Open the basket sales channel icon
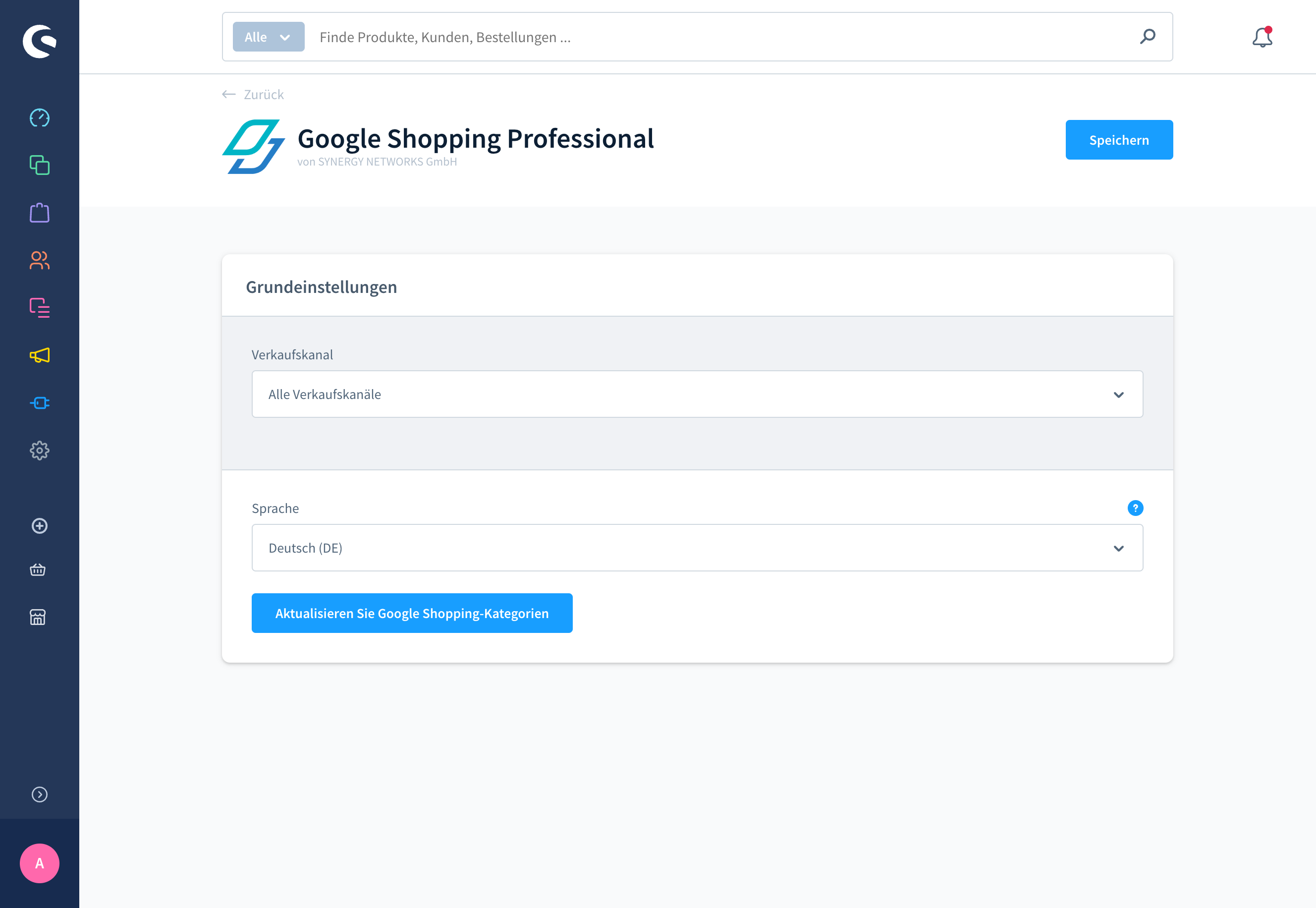Screen dimensions: 1316x908 point(38,569)
